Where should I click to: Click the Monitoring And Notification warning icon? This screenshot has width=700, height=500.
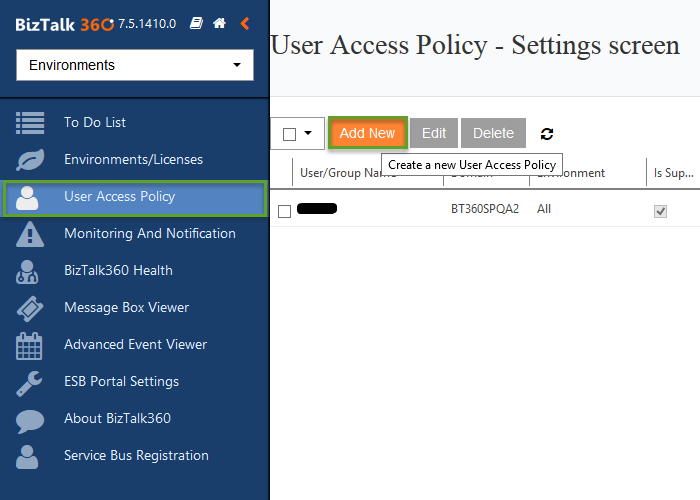30,234
